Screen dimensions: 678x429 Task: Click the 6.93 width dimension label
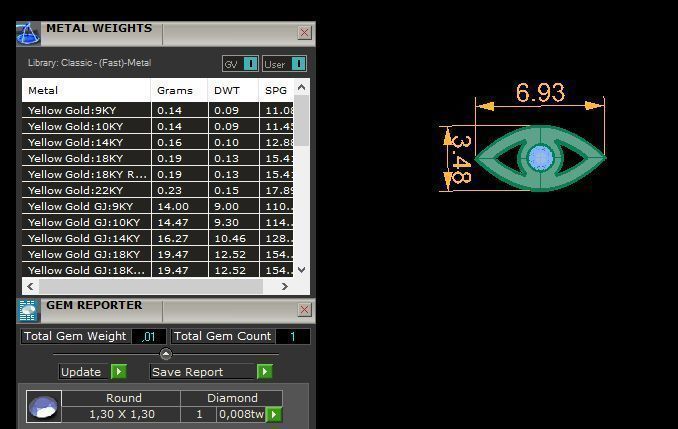540,93
